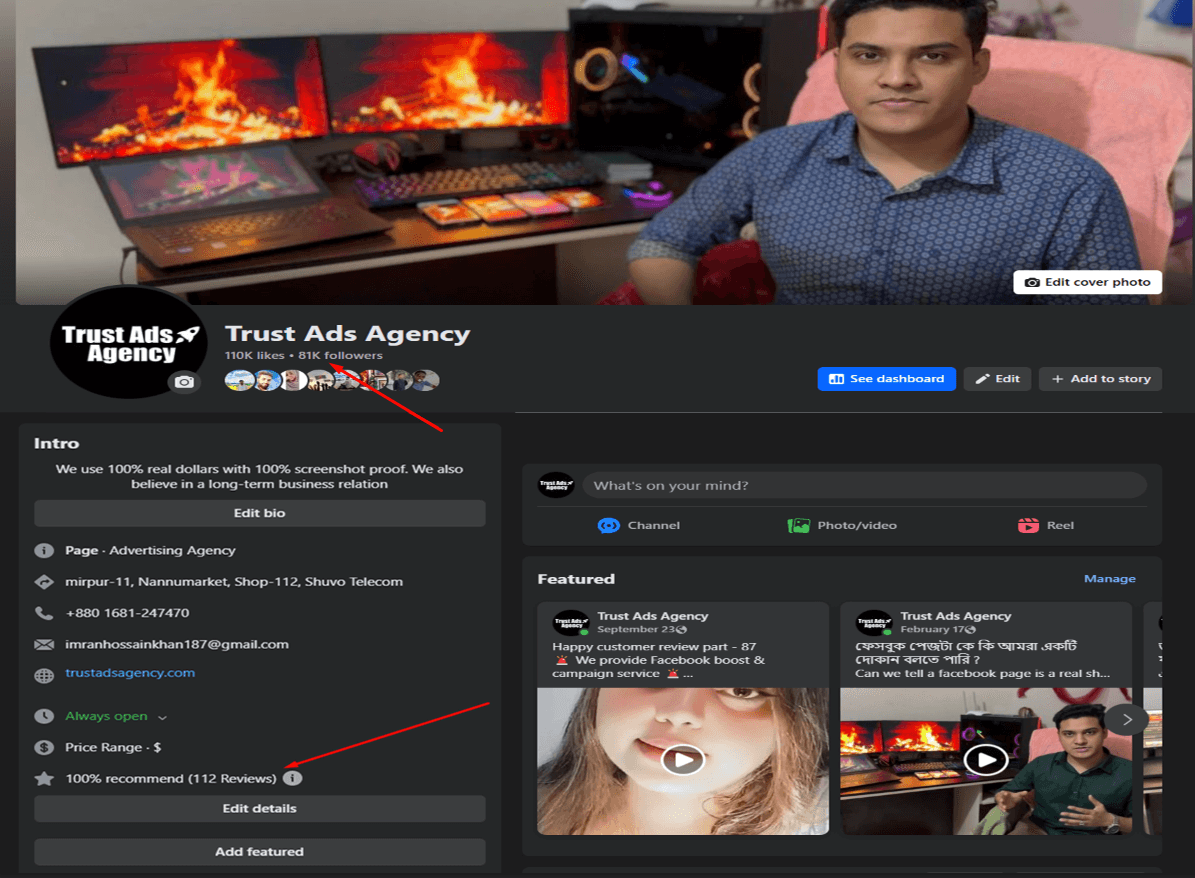
Task: Click the Edit bio button
Action: 260,513
